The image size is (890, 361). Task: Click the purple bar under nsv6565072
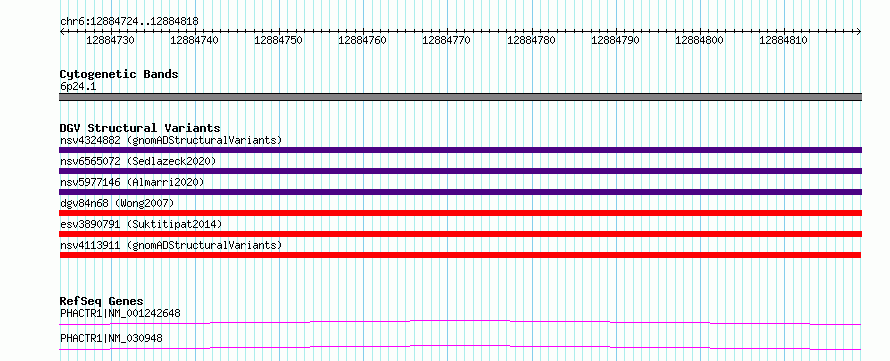[460, 171]
